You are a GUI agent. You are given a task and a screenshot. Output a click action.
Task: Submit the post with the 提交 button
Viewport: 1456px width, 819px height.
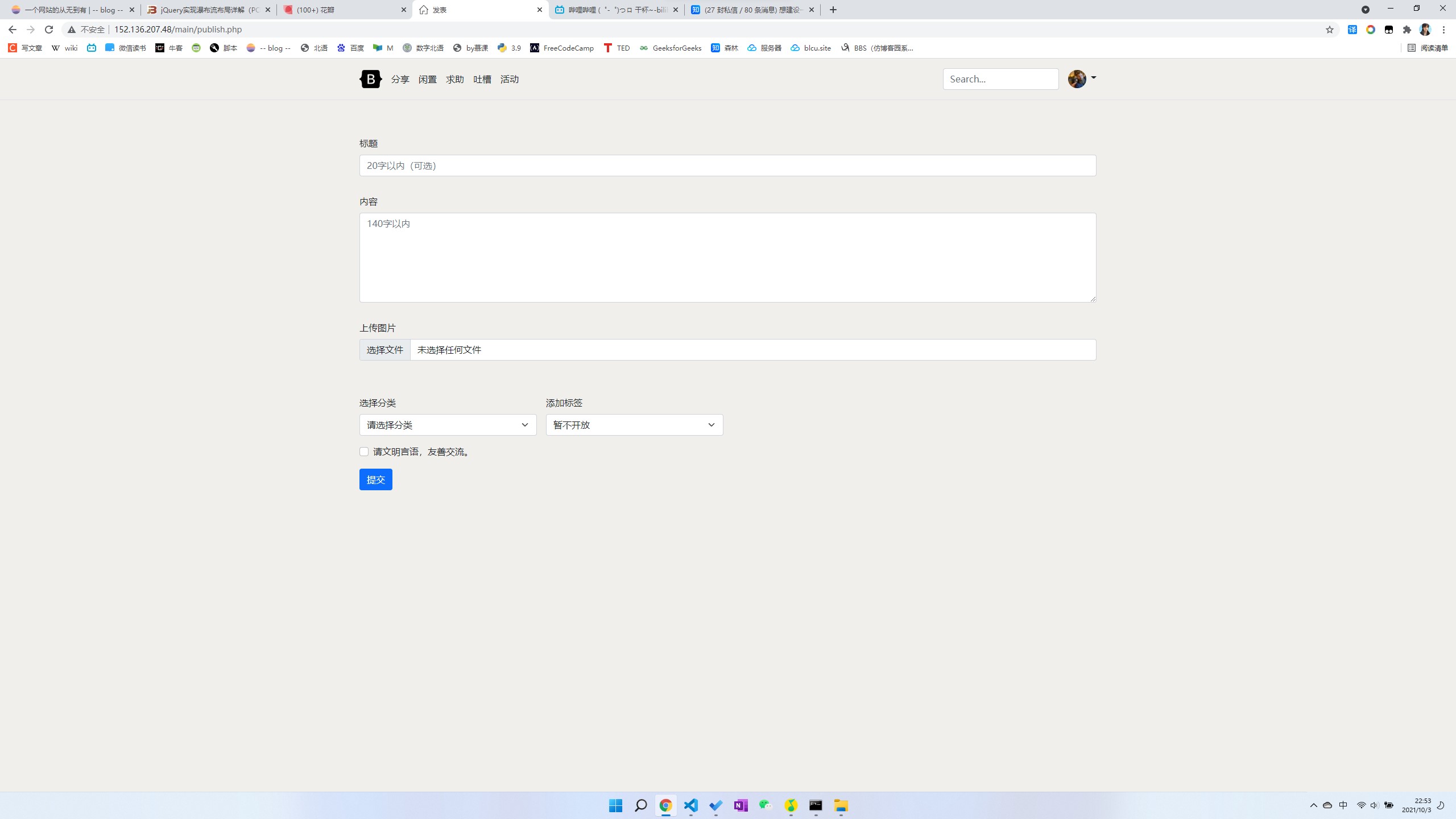tap(375, 479)
